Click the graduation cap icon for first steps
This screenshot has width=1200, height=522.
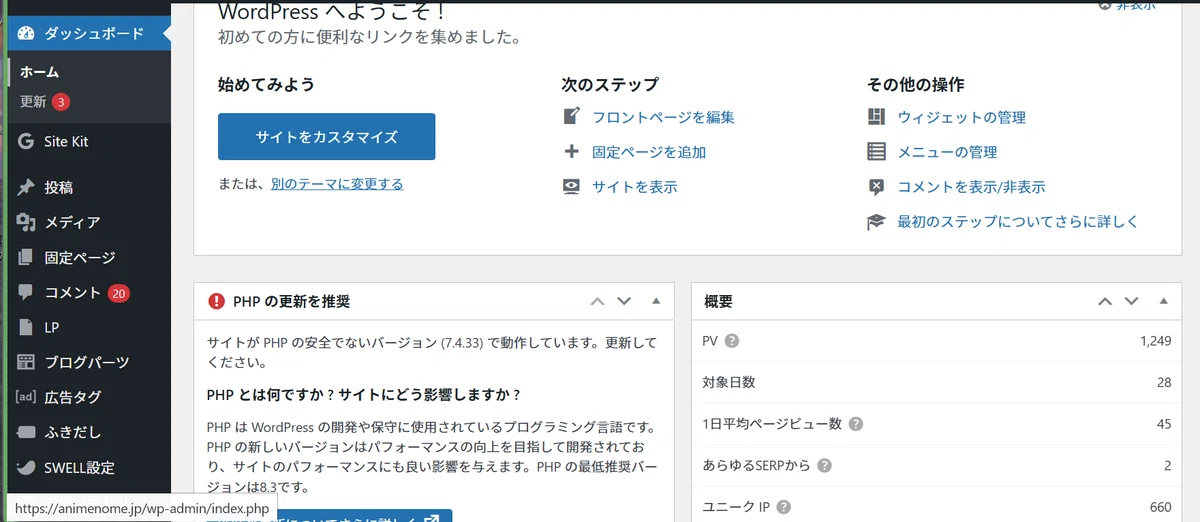click(x=877, y=222)
